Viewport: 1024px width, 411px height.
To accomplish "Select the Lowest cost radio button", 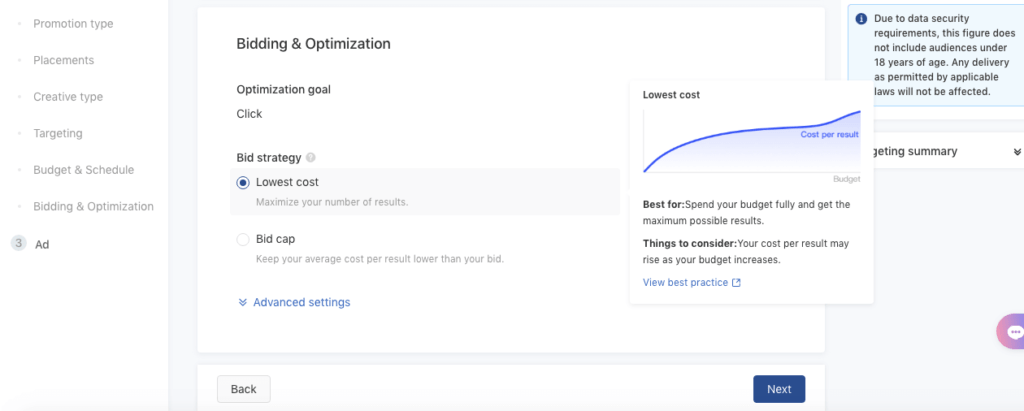I will pyautogui.click(x=243, y=183).
